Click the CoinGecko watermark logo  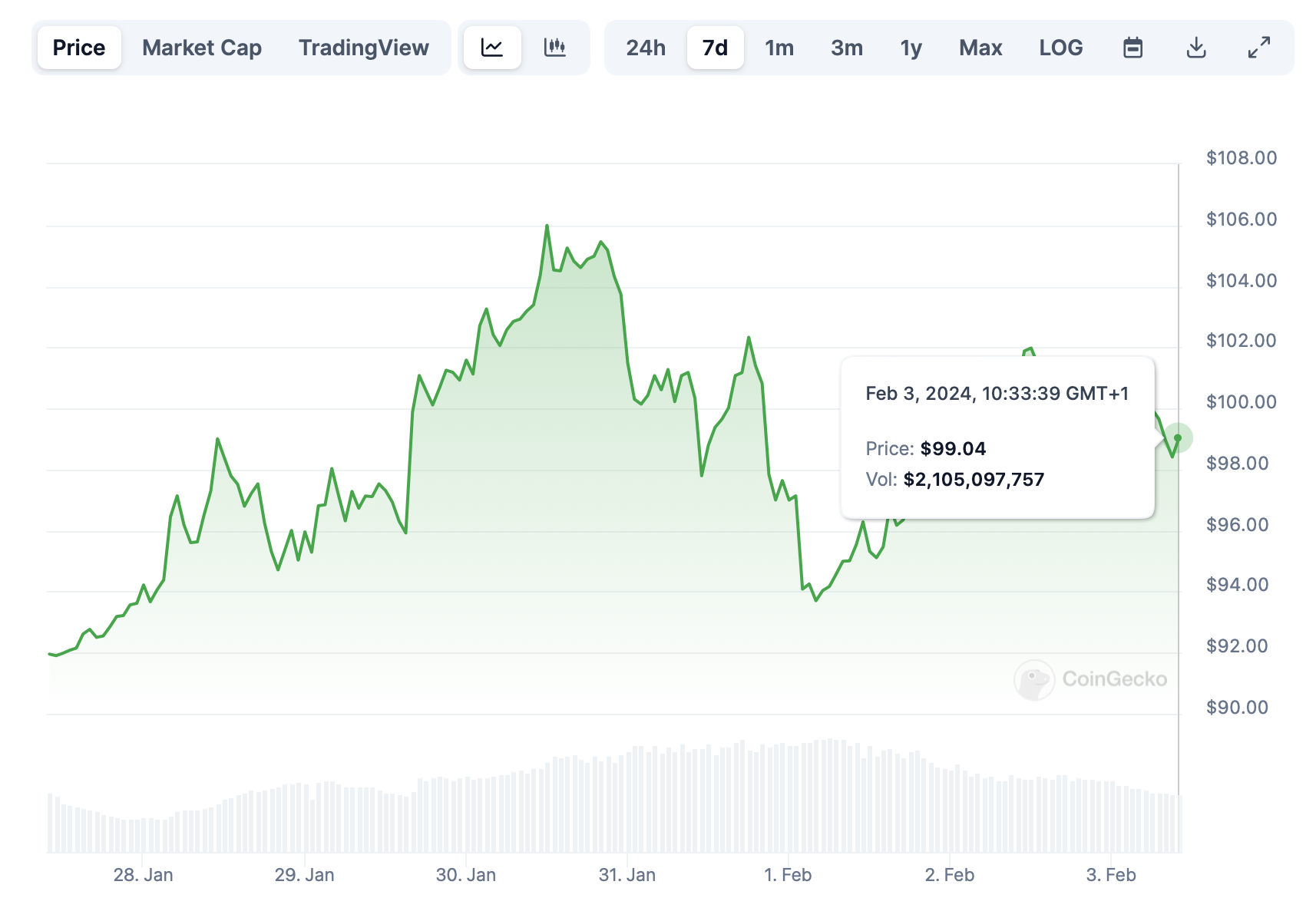[1090, 679]
